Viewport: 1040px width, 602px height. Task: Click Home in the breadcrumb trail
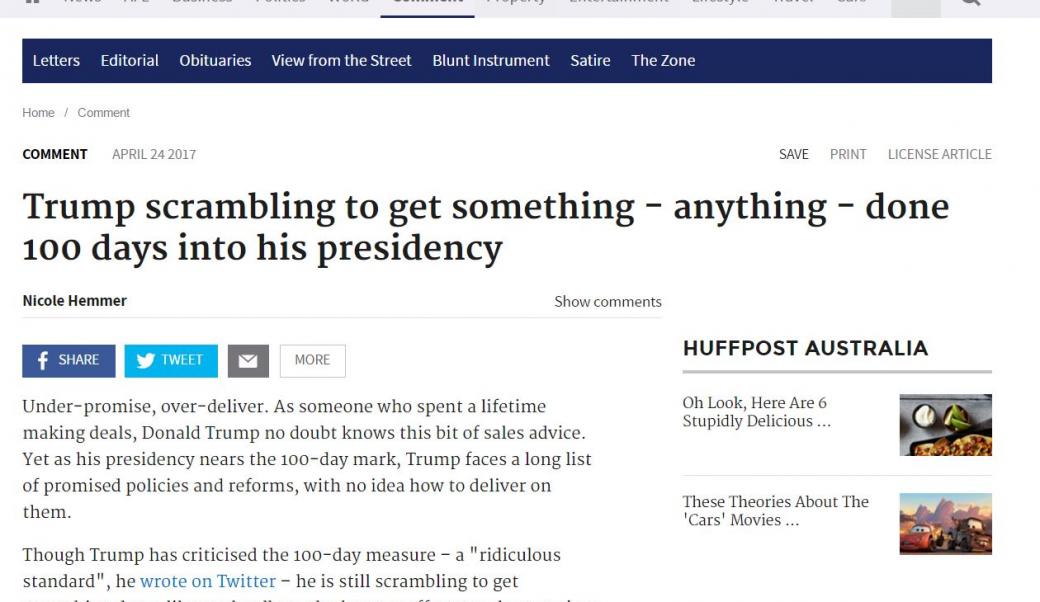click(x=38, y=112)
